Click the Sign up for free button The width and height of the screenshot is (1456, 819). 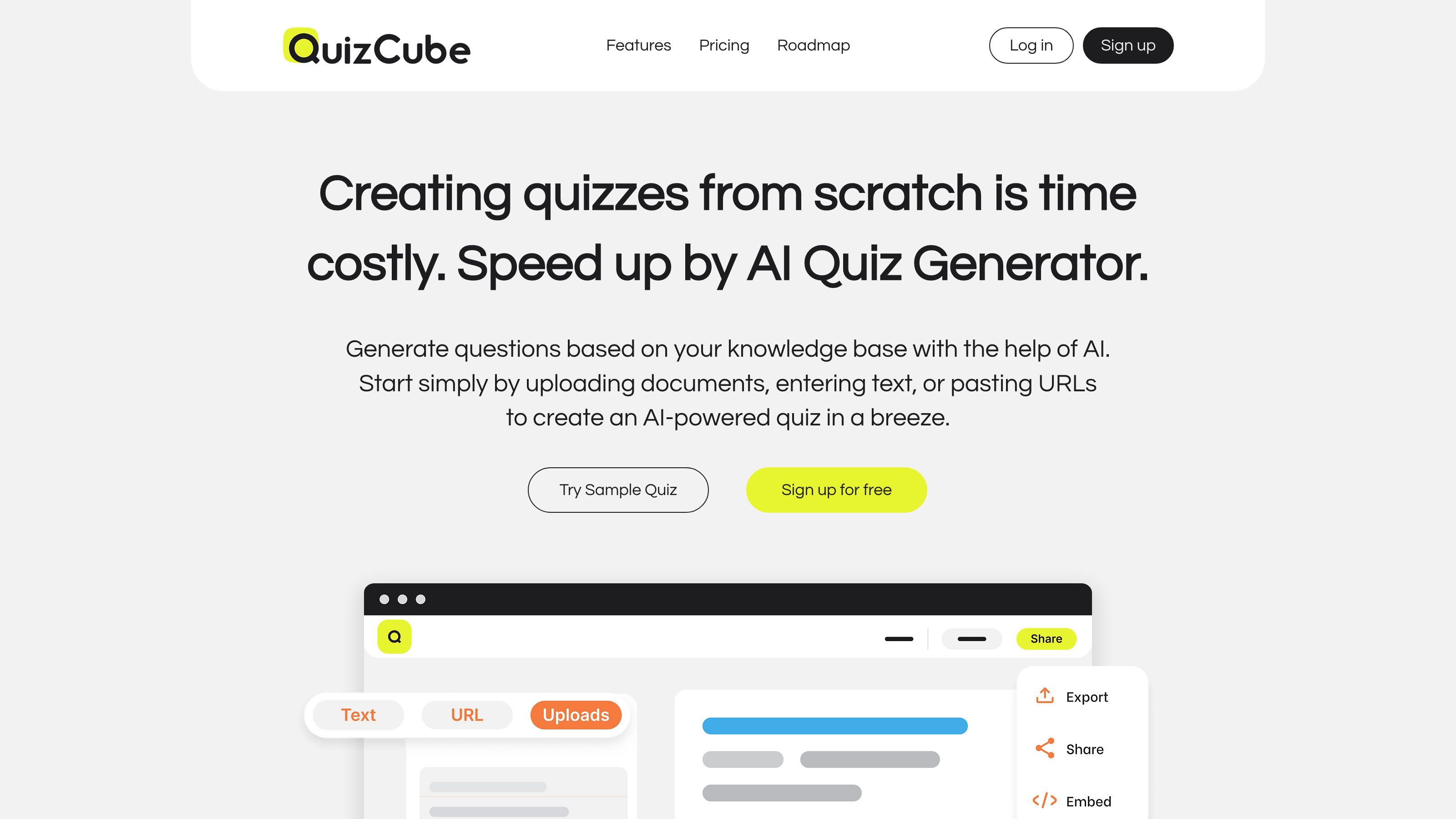(x=836, y=490)
